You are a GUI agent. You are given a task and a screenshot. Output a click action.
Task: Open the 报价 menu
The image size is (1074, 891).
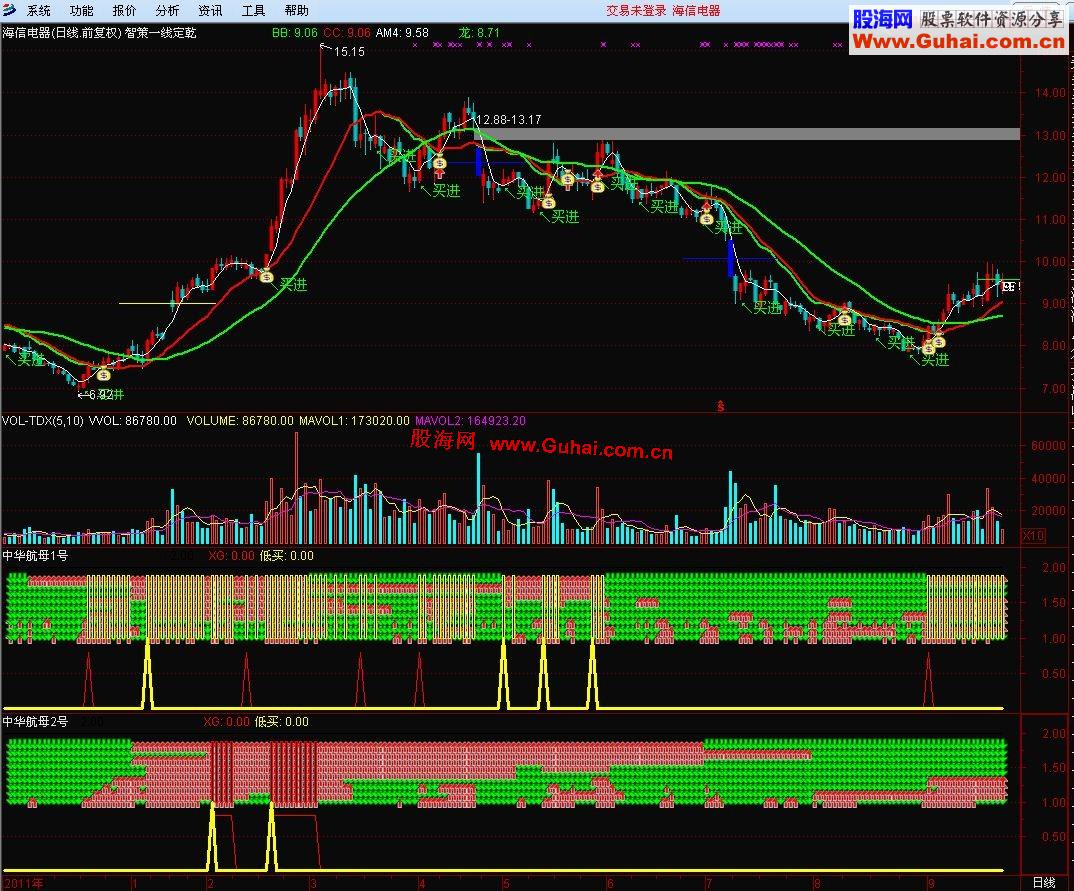125,10
